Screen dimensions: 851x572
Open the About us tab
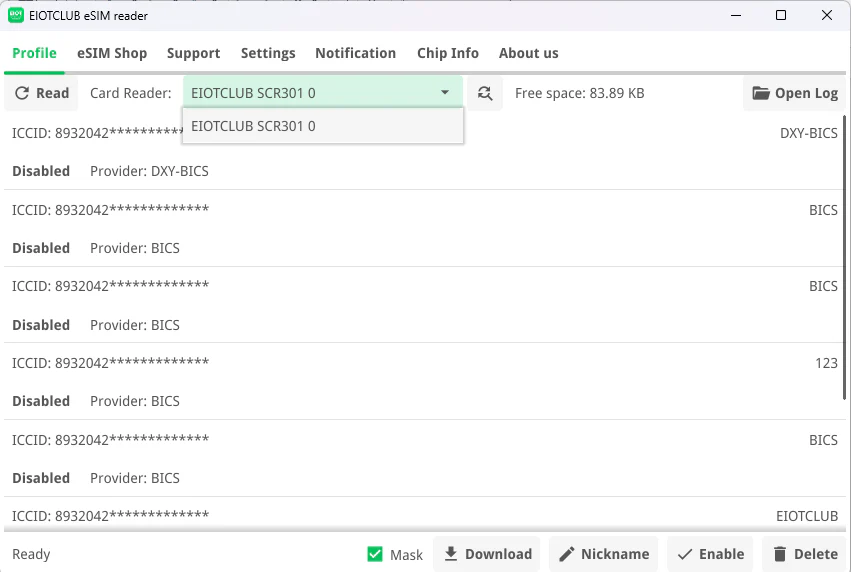(x=529, y=53)
